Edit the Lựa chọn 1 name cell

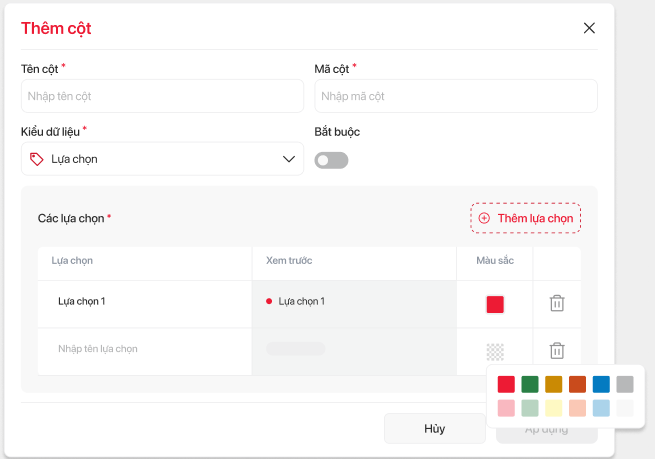(x=144, y=301)
